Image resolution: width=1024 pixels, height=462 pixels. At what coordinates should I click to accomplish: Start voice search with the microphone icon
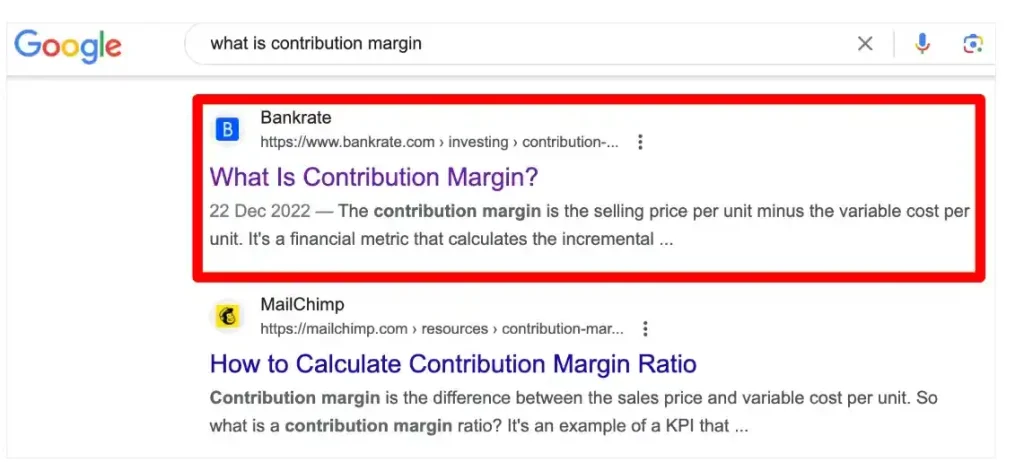tap(922, 44)
